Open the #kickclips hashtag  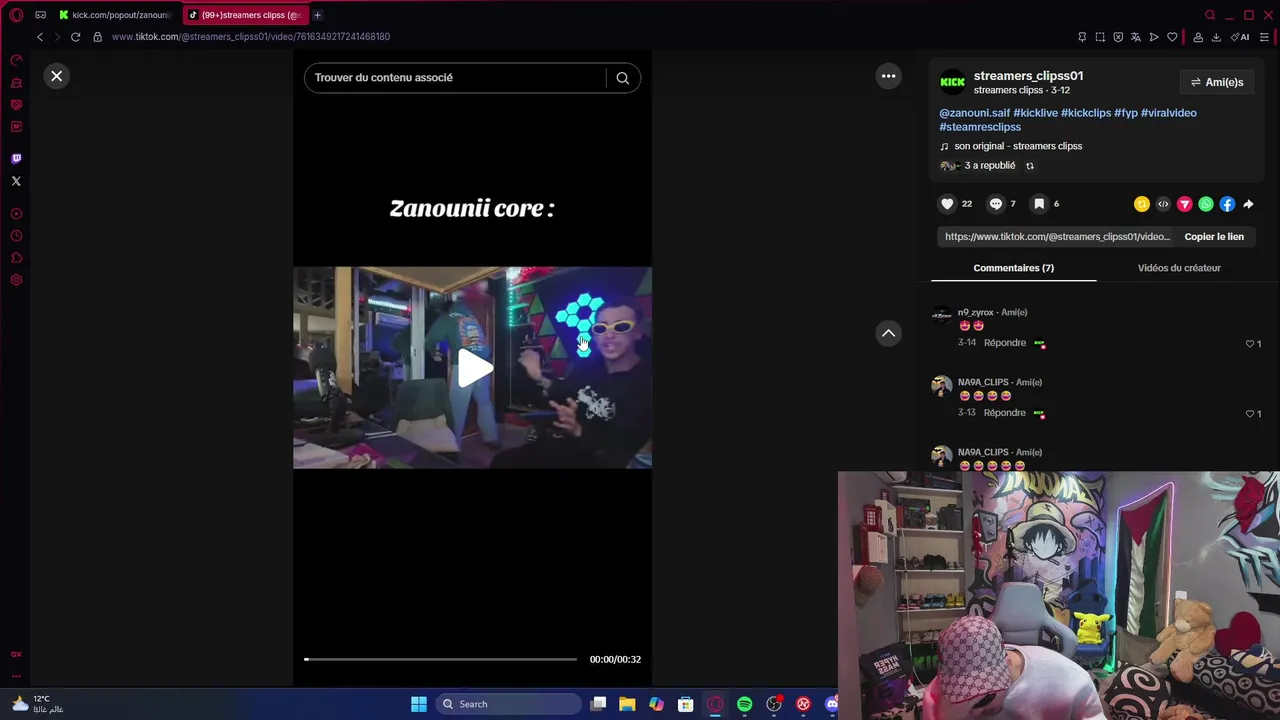[1086, 113]
